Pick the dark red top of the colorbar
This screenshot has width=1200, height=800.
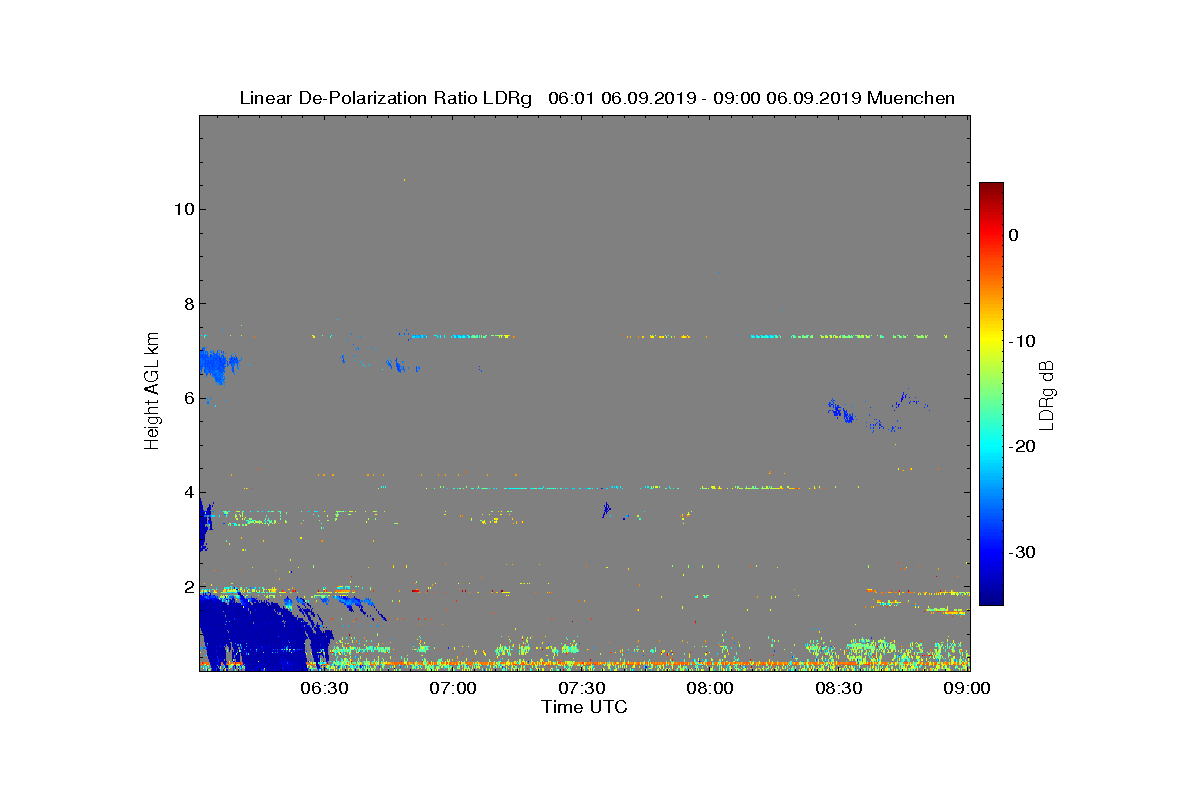tap(991, 188)
